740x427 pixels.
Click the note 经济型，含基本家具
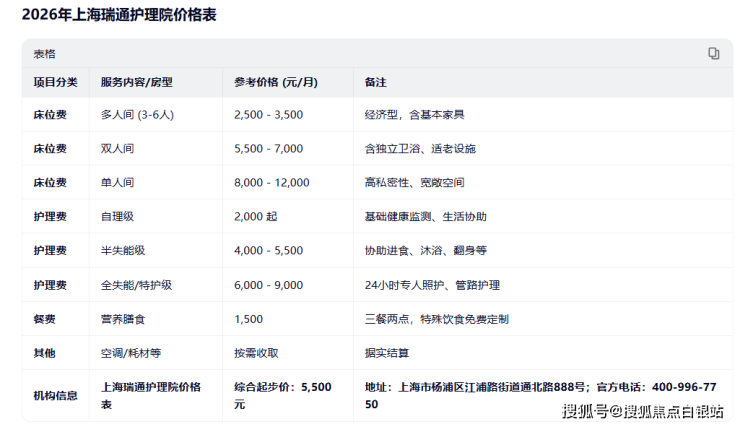(414, 115)
